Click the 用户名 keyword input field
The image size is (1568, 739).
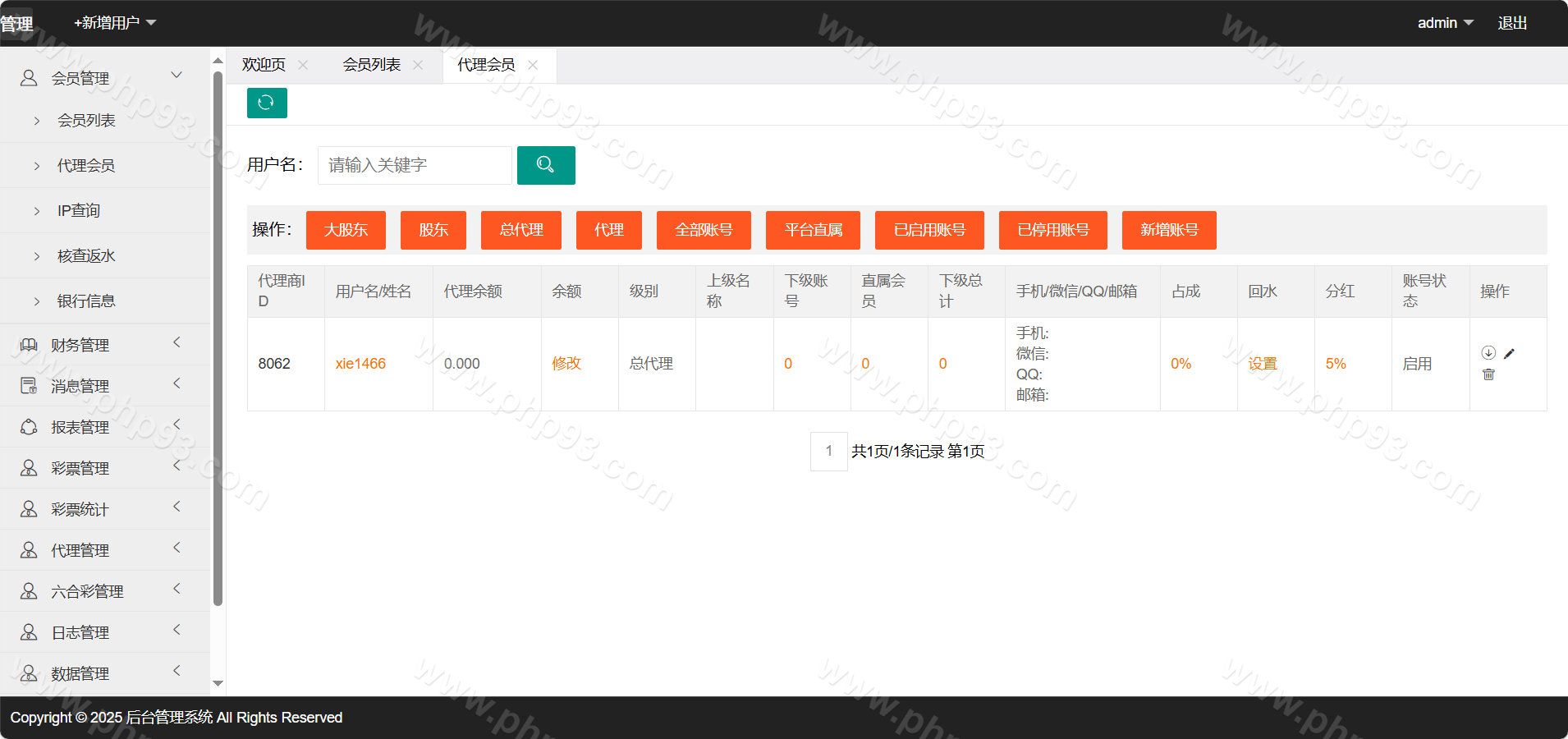pos(415,165)
